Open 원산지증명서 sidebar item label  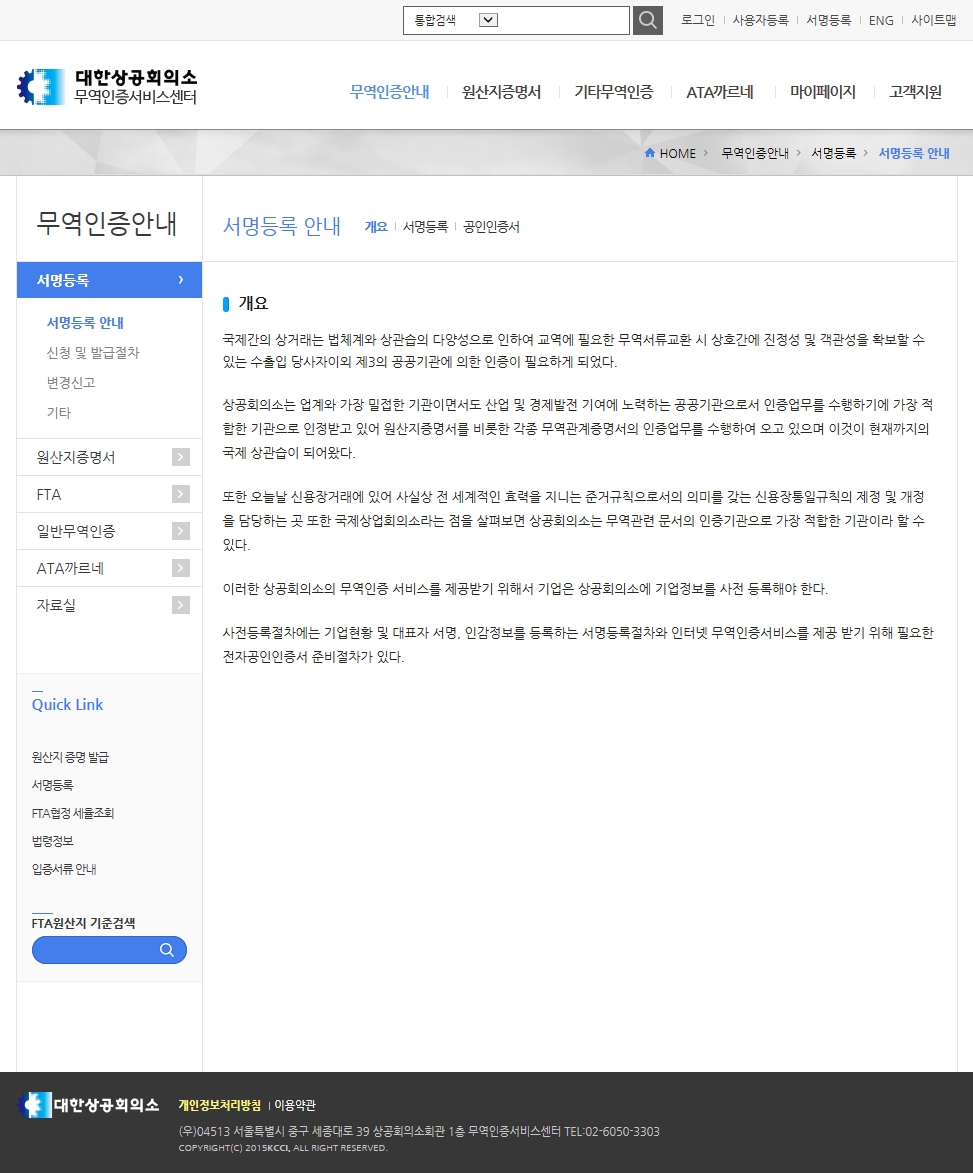pos(76,457)
